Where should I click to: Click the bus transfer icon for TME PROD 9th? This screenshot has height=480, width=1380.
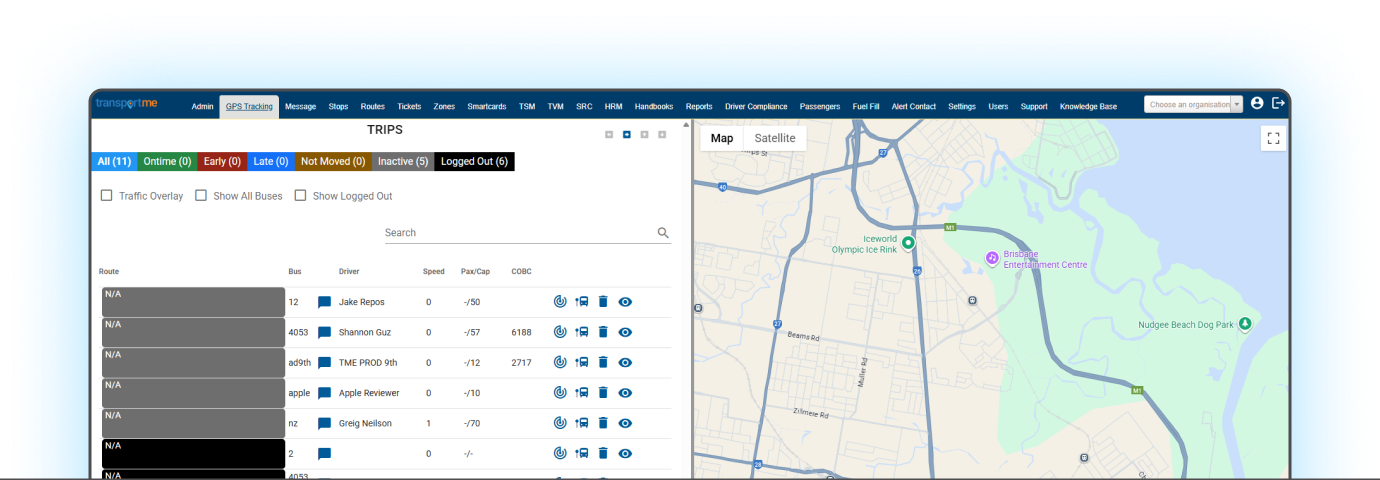pyautogui.click(x=582, y=362)
